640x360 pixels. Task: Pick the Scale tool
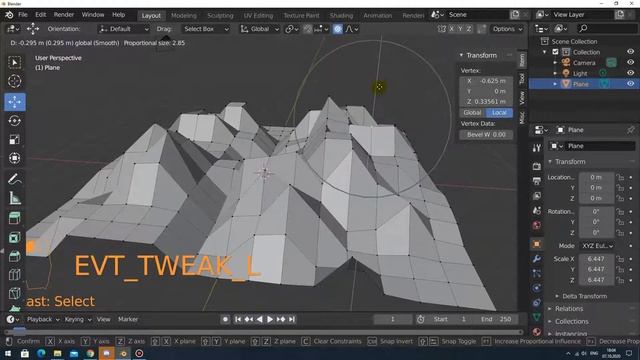(x=15, y=140)
